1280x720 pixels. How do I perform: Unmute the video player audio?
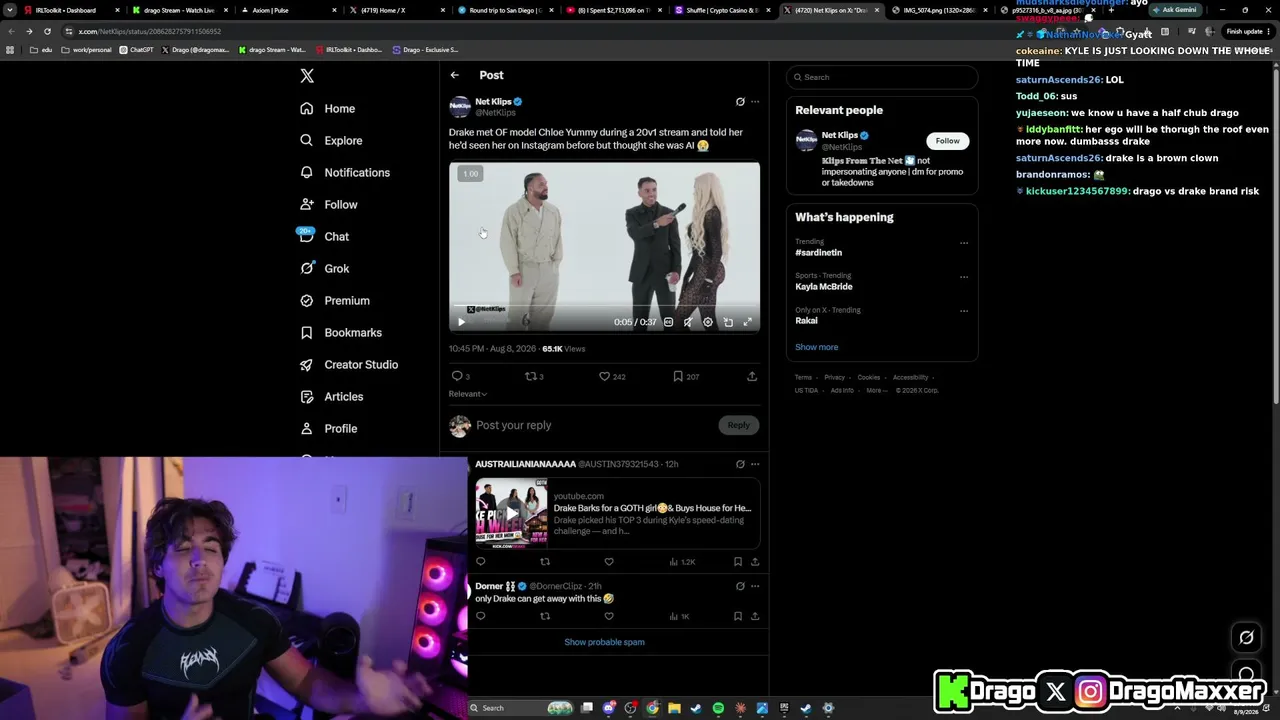pyautogui.click(x=688, y=322)
